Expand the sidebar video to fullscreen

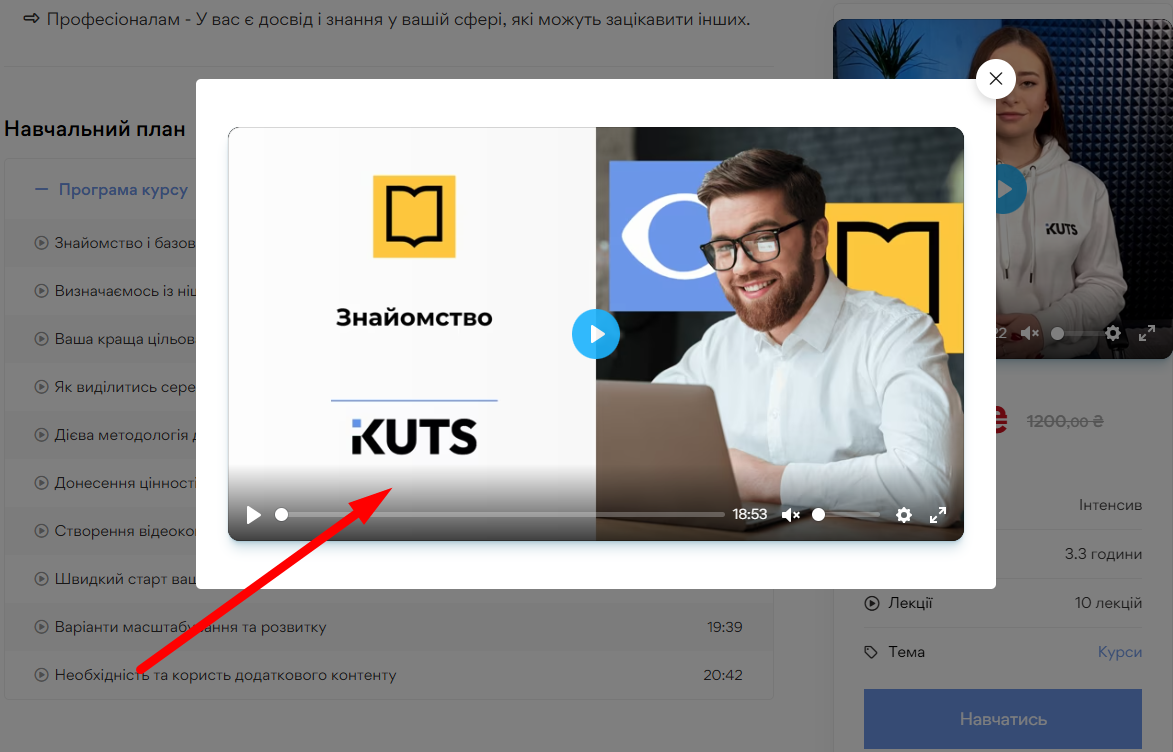pyautogui.click(x=1147, y=333)
